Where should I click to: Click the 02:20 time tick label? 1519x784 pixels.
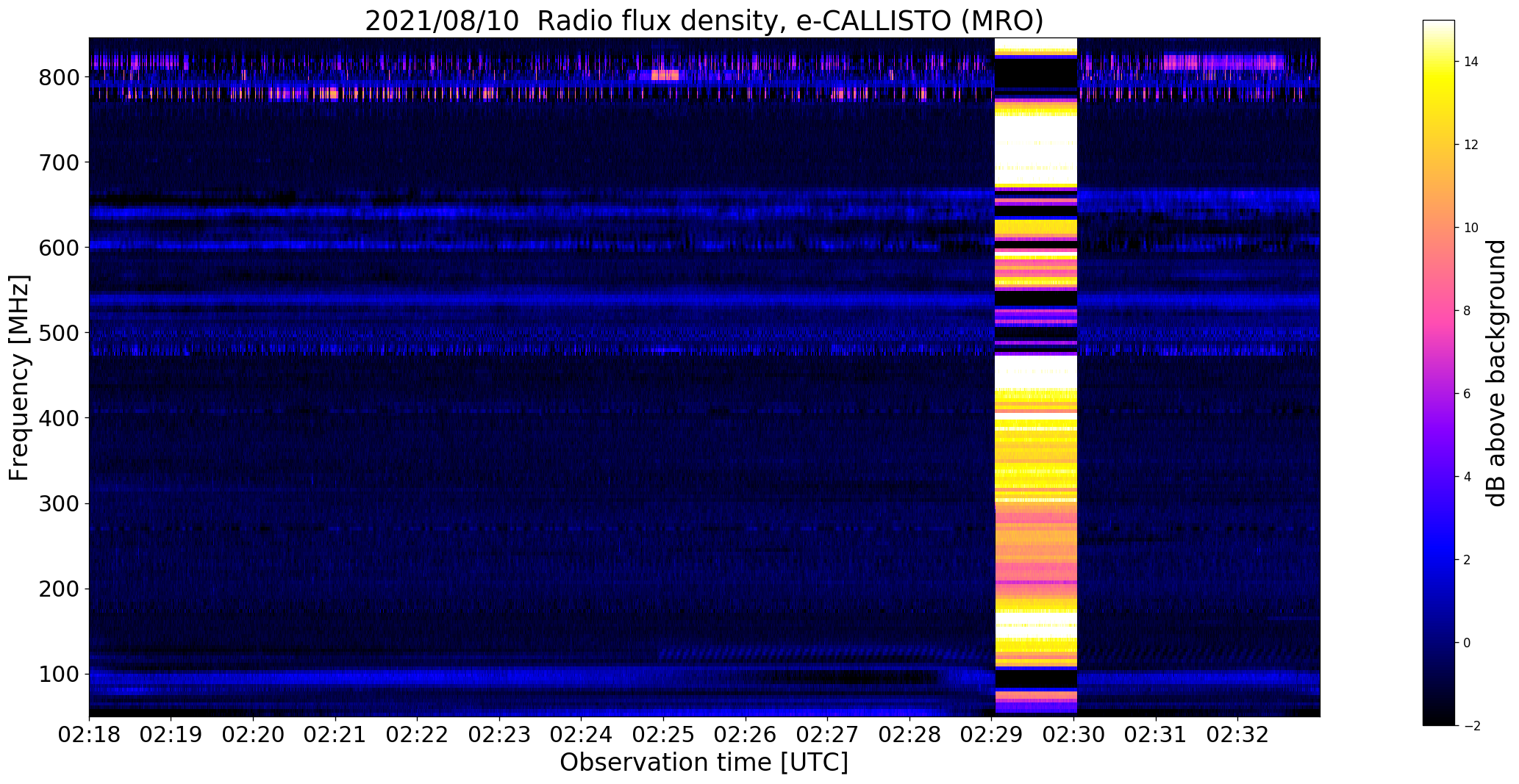(x=254, y=735)
